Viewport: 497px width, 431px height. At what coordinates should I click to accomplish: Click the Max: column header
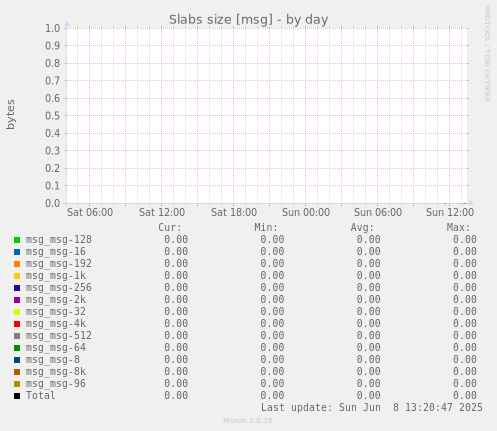pyautogui.click(x=458, y=228)
